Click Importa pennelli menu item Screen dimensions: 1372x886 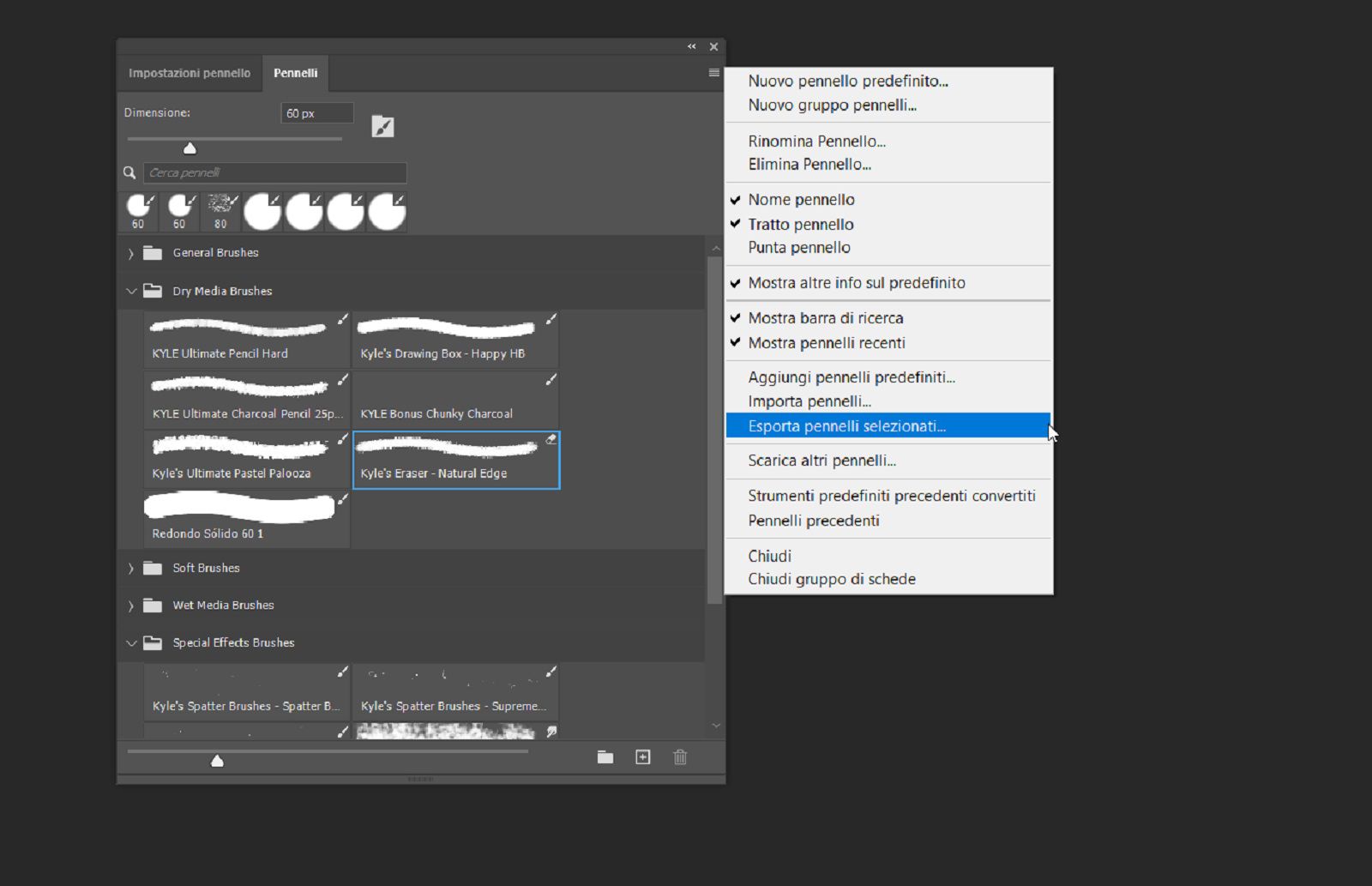click(888, 401)
